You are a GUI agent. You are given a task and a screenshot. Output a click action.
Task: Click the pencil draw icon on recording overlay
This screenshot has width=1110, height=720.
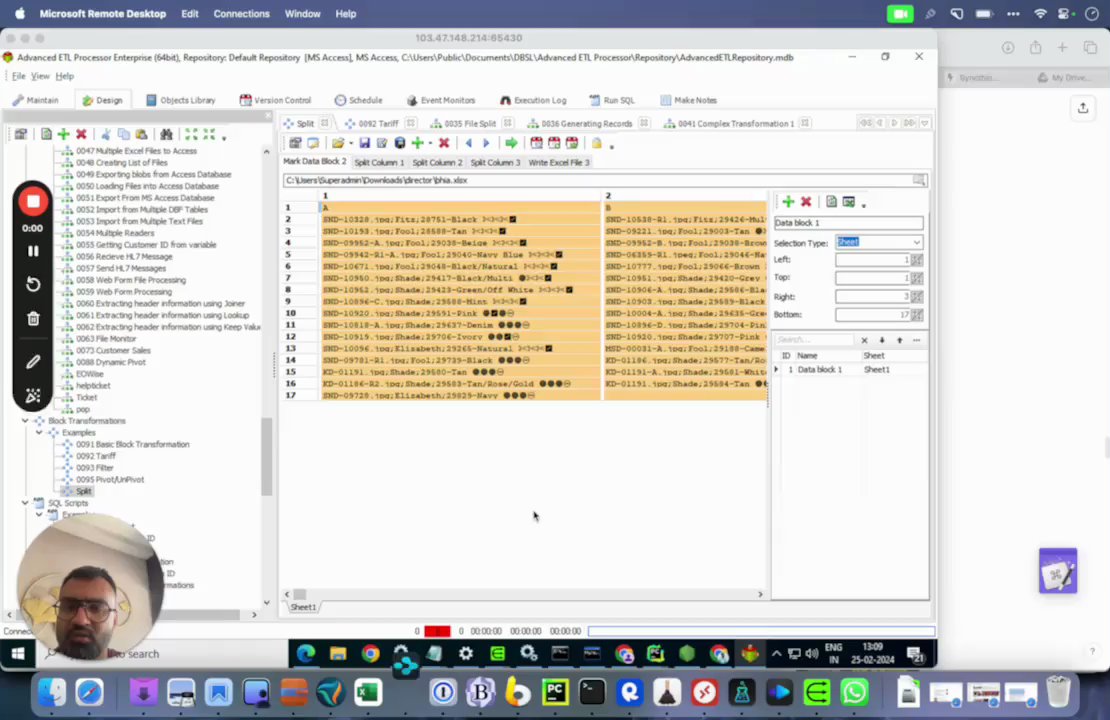33,362
